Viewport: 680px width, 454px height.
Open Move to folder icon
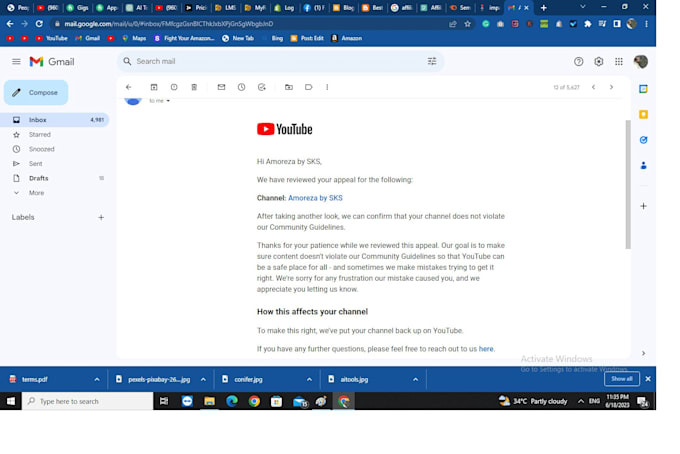[x=289, y=87]
